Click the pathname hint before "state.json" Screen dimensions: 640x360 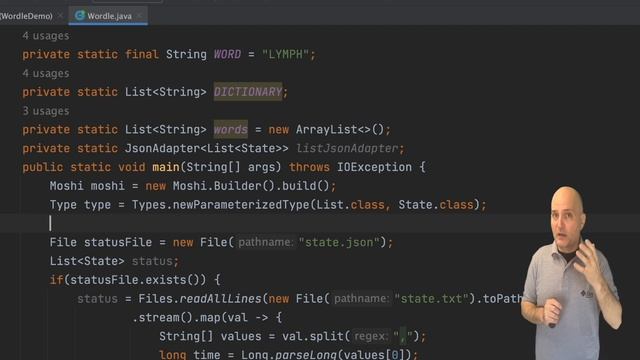point(265,242)
